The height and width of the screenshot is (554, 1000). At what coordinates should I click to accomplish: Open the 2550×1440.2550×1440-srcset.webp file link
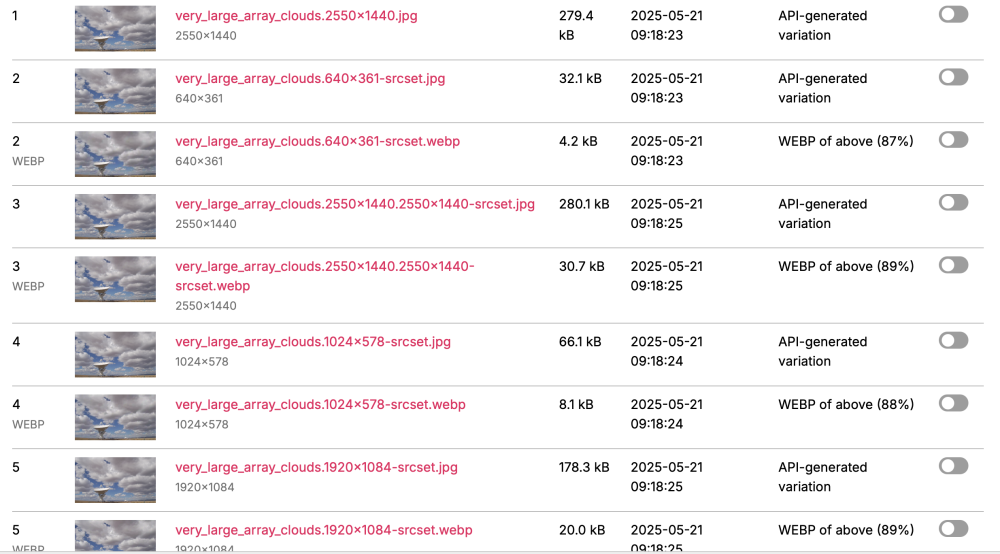pos(324,276)
